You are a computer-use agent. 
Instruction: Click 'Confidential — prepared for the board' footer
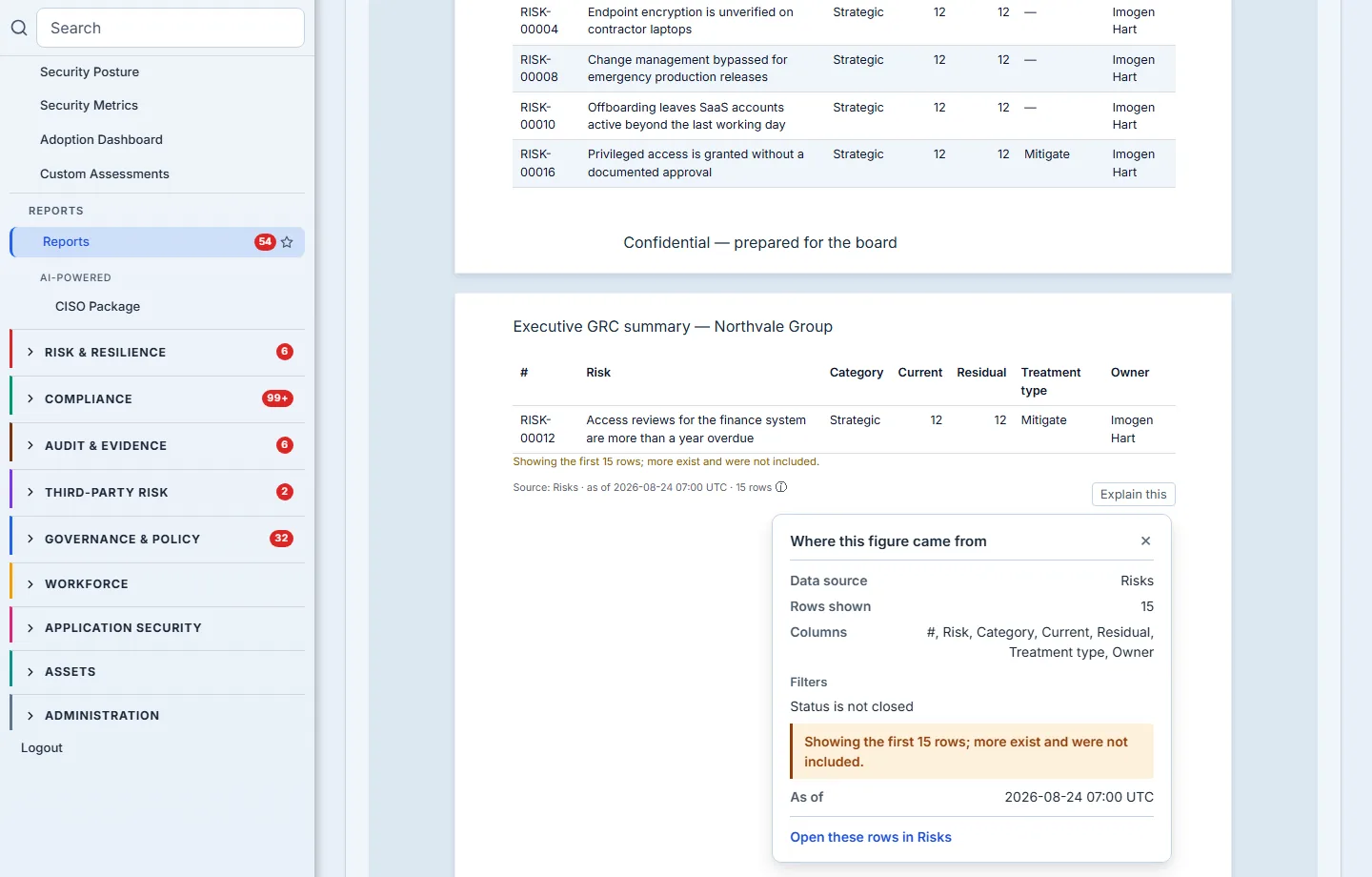pyautogui.click(x=760, y=243)
